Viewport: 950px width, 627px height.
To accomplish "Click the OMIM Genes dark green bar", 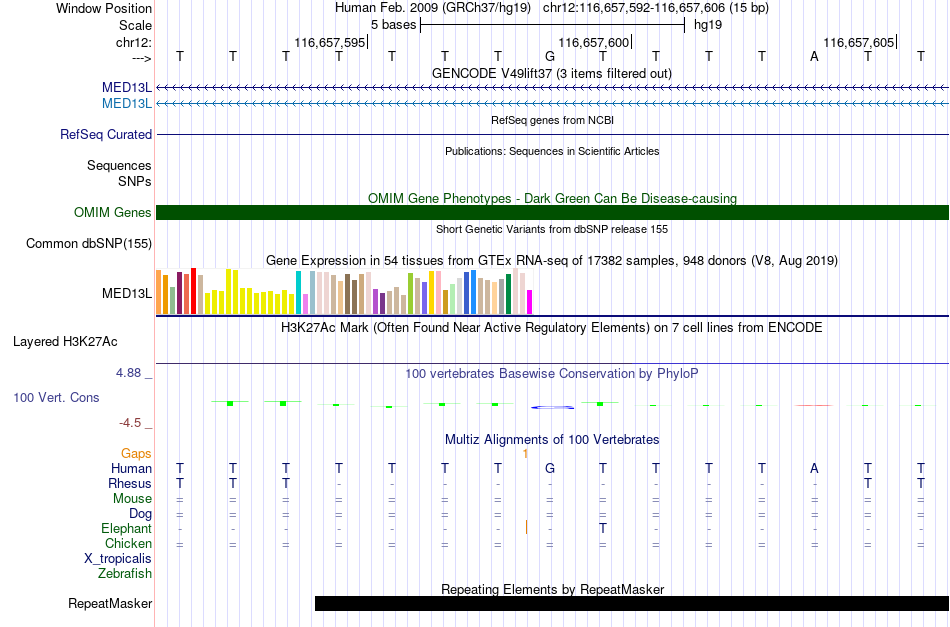I will coord(553,212).
